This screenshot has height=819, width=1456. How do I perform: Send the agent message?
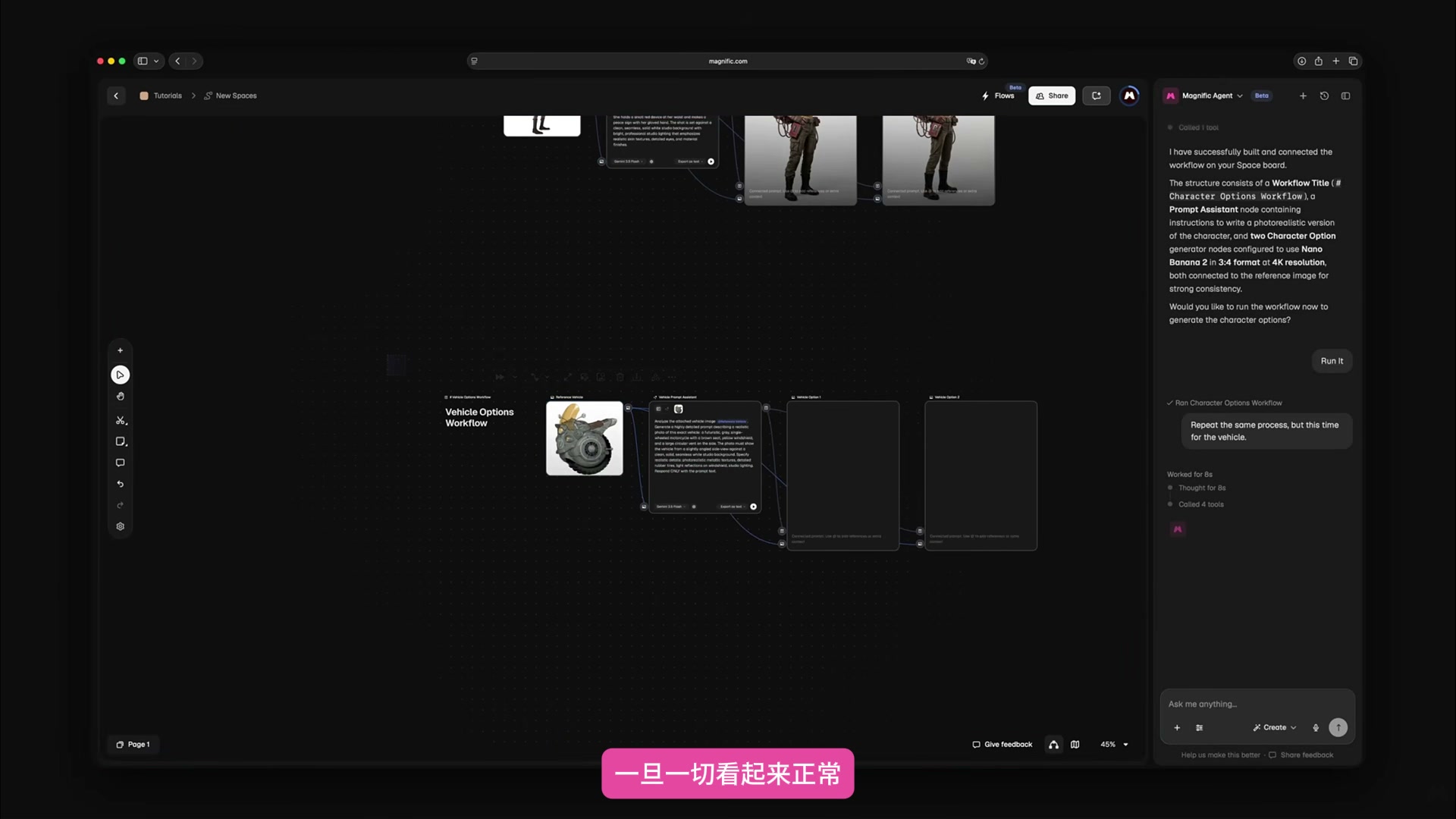point(1338,727)
